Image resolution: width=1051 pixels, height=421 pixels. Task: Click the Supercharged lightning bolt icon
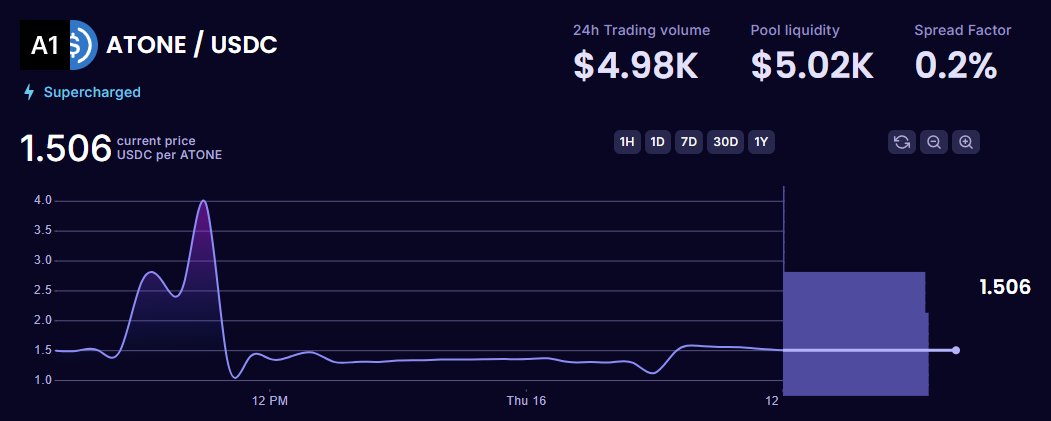[x=29, y=93]
